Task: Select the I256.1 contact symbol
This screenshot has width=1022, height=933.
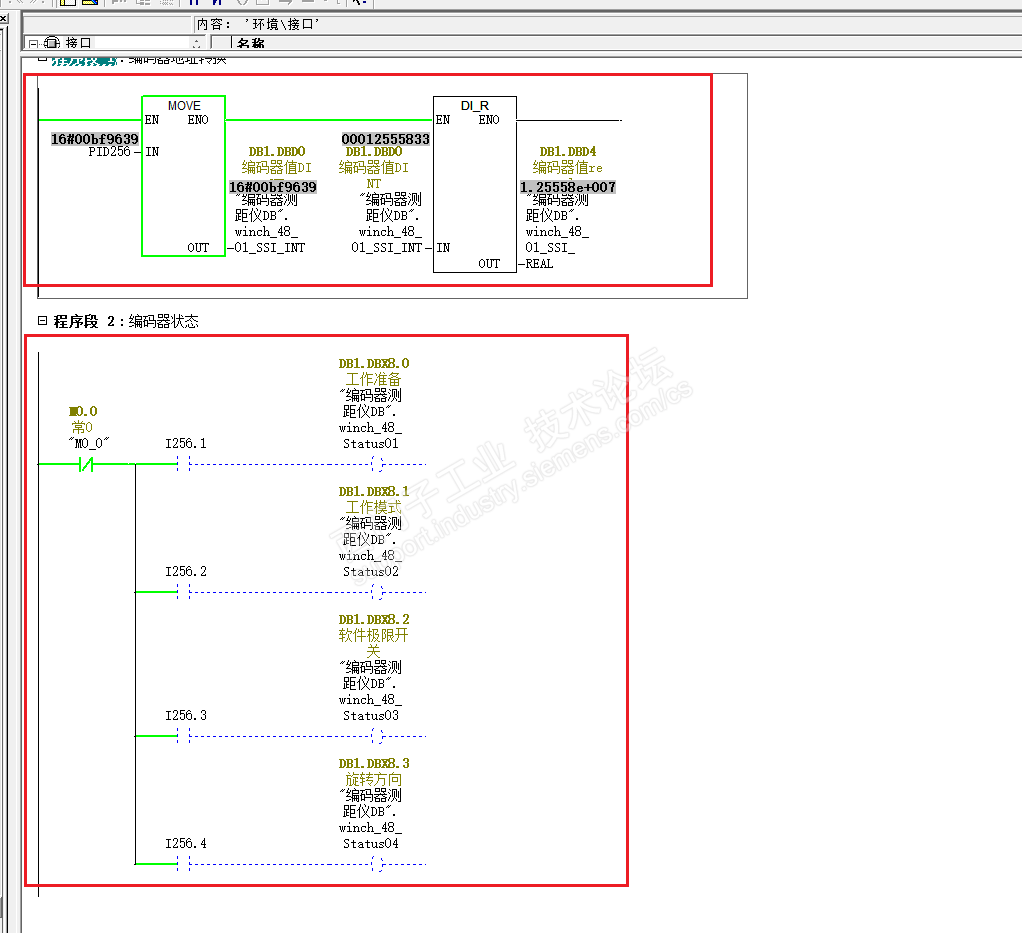Action: pyautogui.click(x=183, y=464)
